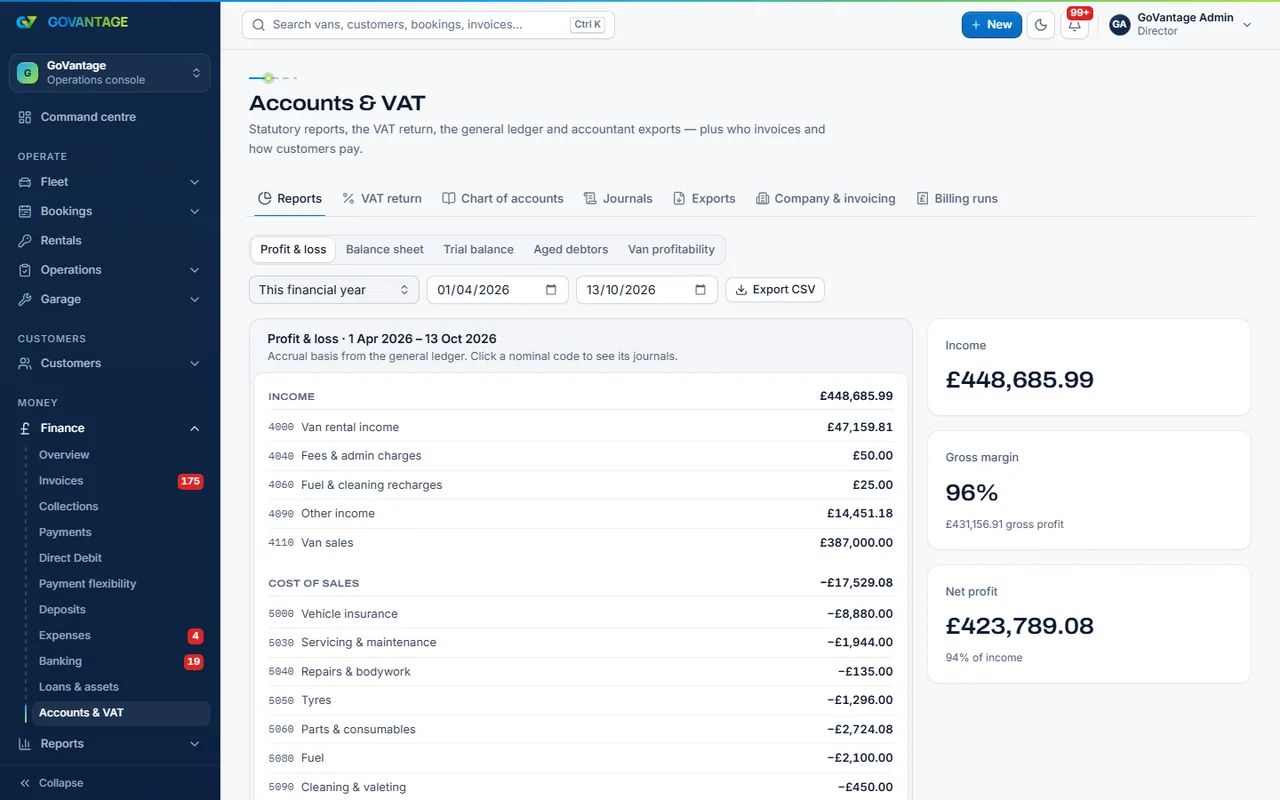The height and width of the screenshot is (800, 1280).
Task: Click the 4000 Van rental income row
Action: point(581,427)
